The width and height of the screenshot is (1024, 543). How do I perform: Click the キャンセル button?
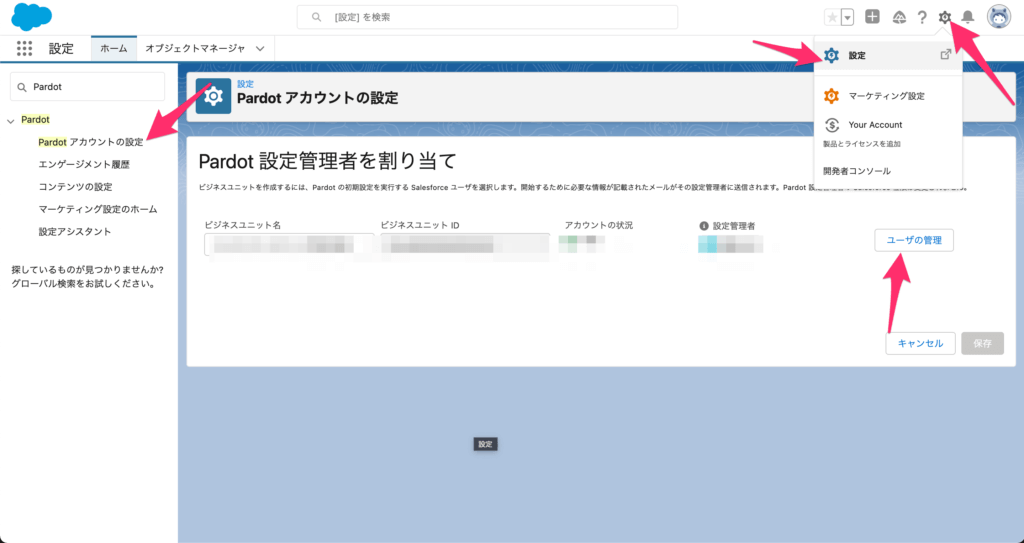(920, 343)
